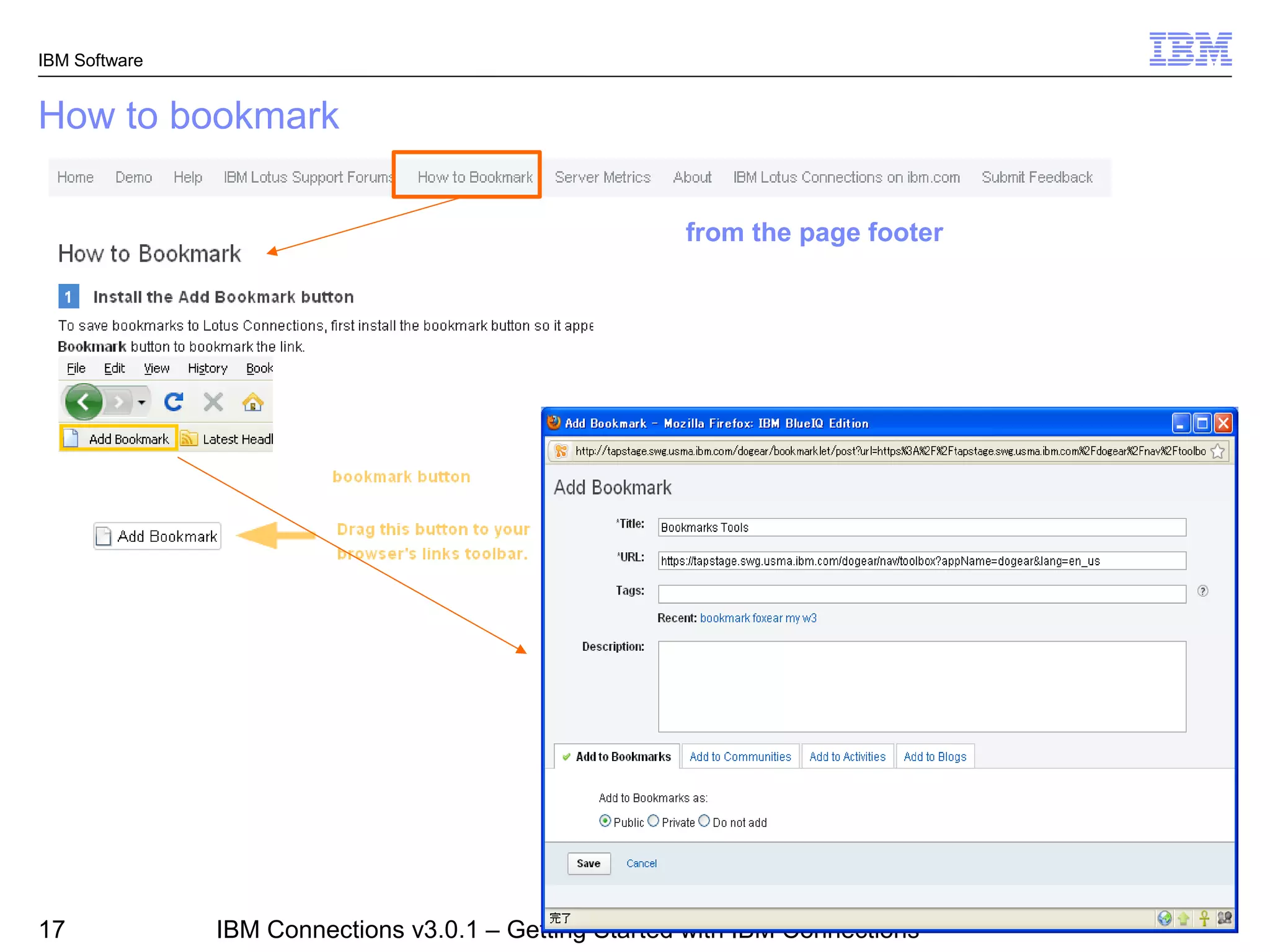Click the Save button
1270x952 pixels.
[588, 863]
